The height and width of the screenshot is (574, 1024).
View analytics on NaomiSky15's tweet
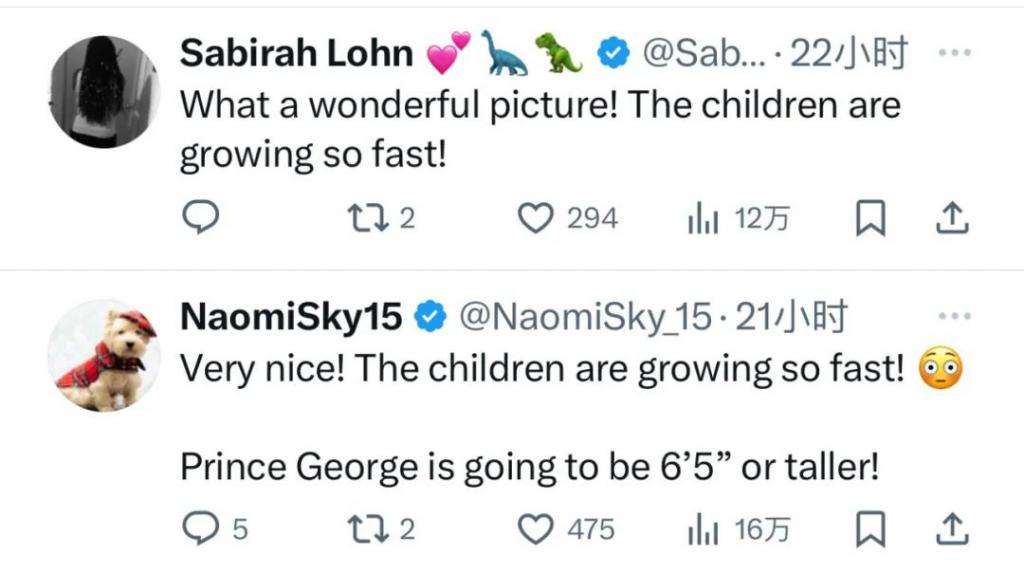704,529
